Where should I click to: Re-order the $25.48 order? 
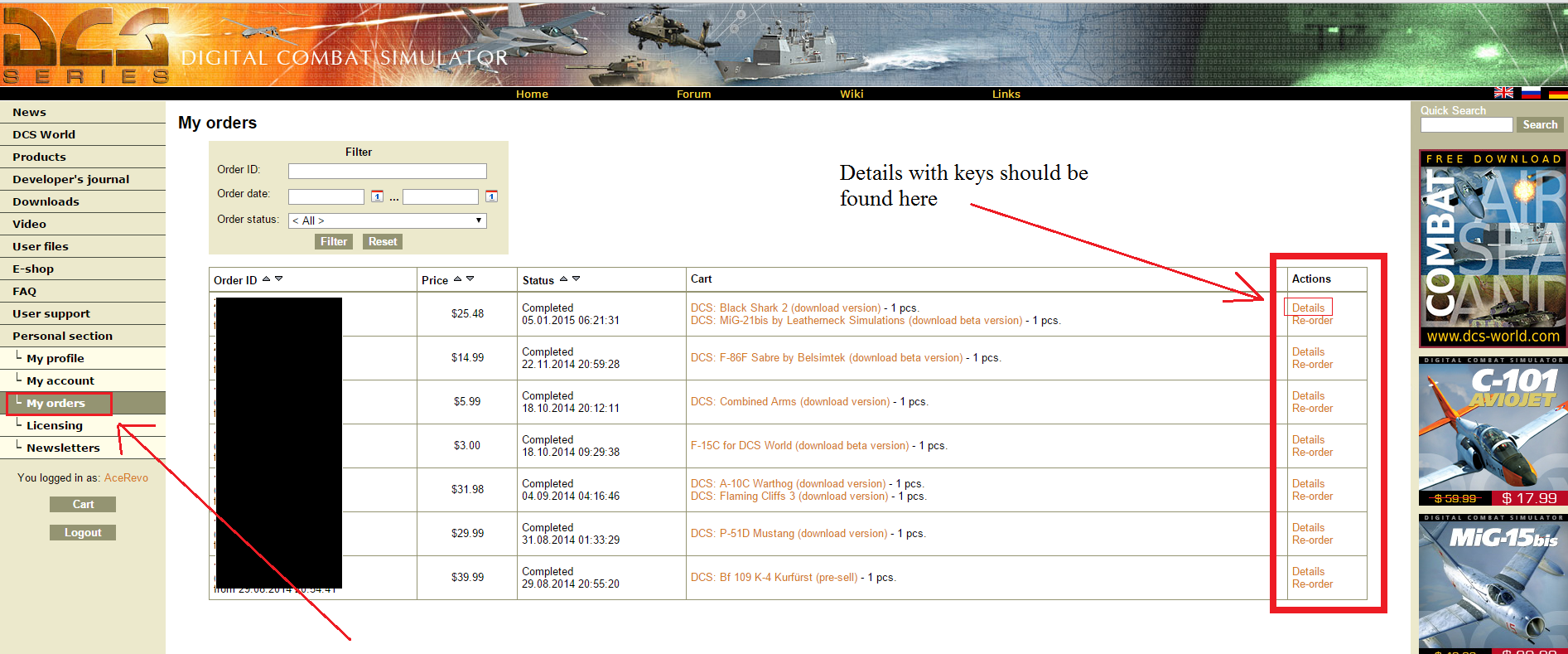pos(1312,321)
